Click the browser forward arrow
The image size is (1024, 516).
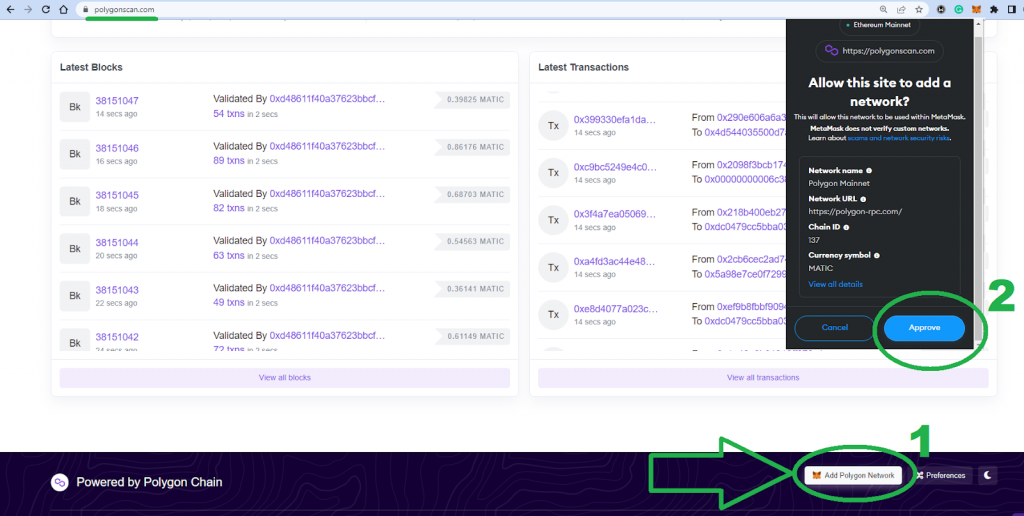tap(27, 10)
